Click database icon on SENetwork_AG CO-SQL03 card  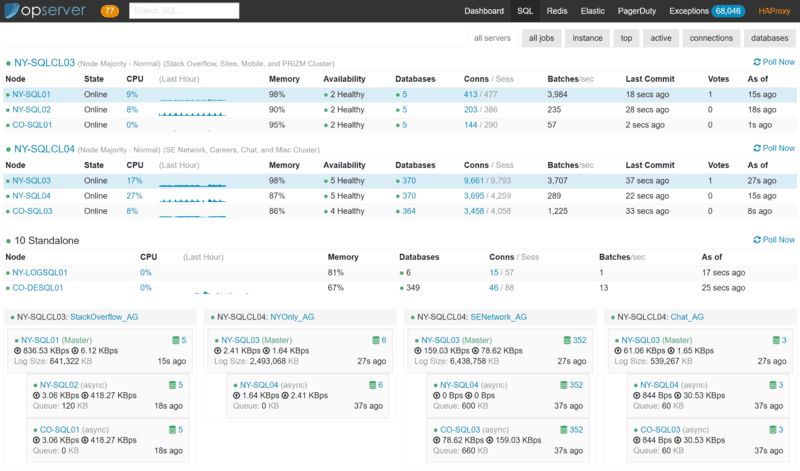click(565, 430)
